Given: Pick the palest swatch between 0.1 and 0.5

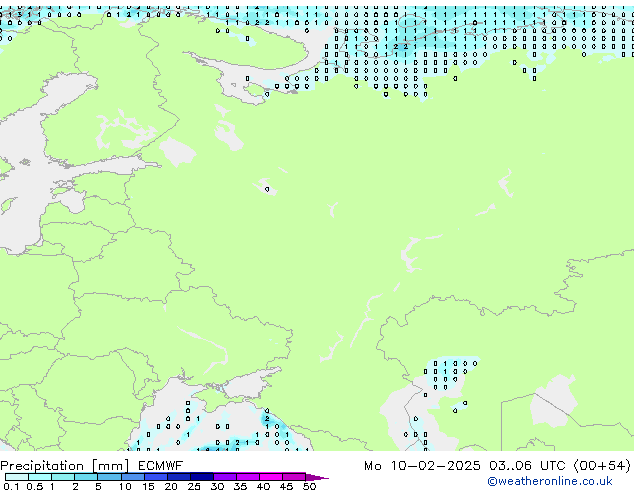Looking at the screenshot, I should (17, 477).
